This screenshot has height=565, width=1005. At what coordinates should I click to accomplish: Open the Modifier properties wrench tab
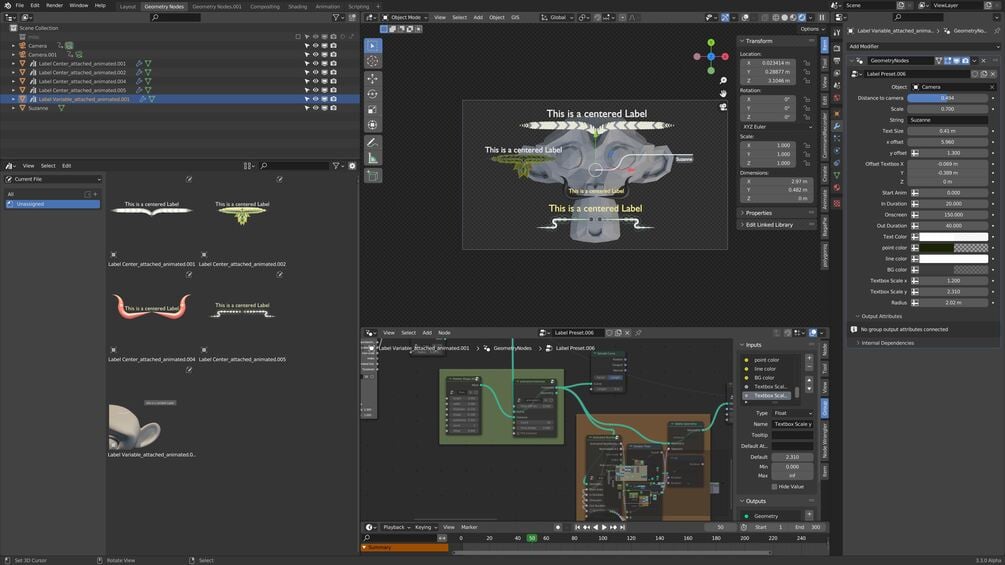pos(836,126)
